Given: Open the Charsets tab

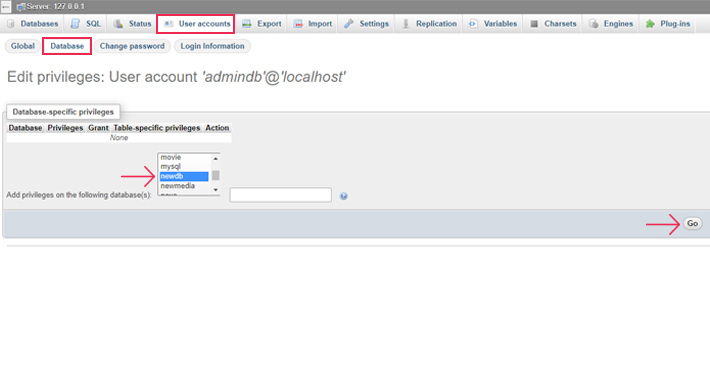Looking at the screenshot, I should pos(553,24).
